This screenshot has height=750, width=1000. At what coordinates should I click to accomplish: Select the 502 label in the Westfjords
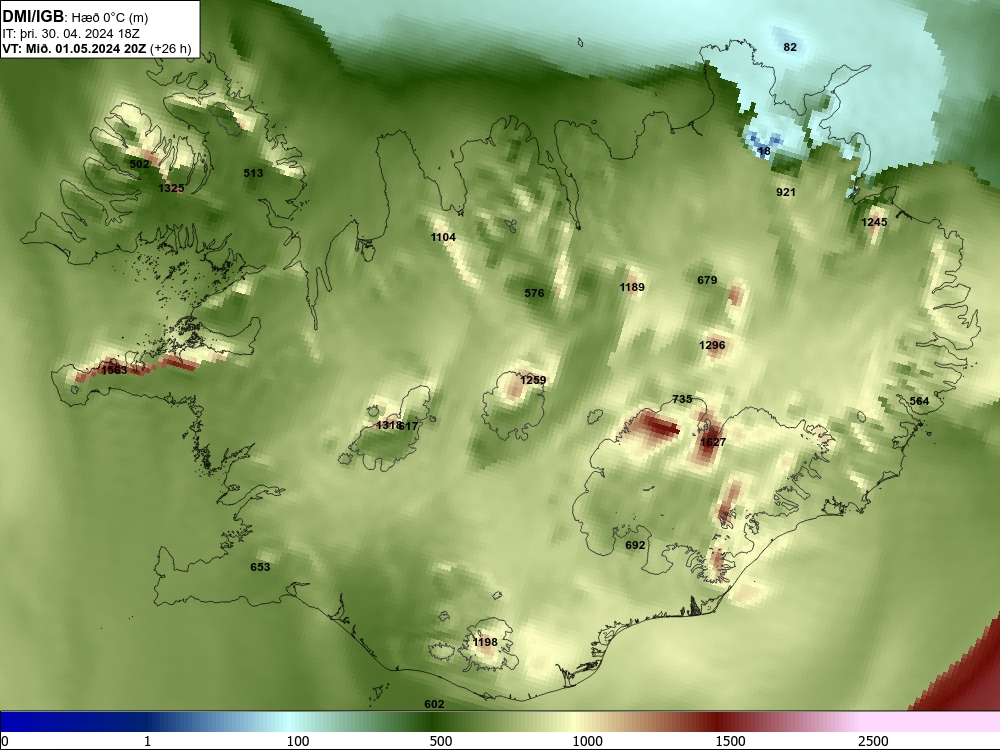coord(139,164)
